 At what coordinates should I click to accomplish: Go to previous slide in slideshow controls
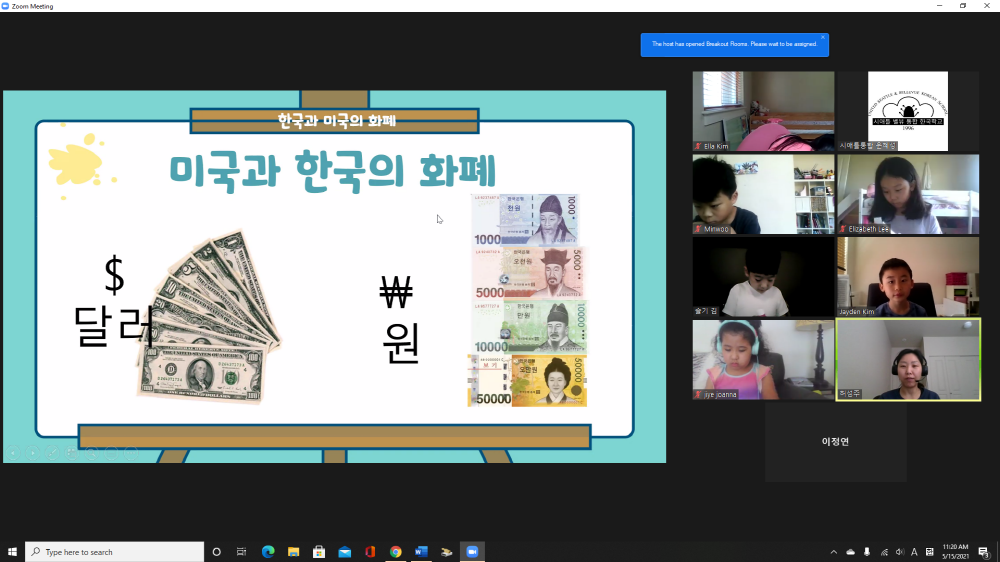coord(13,452)
